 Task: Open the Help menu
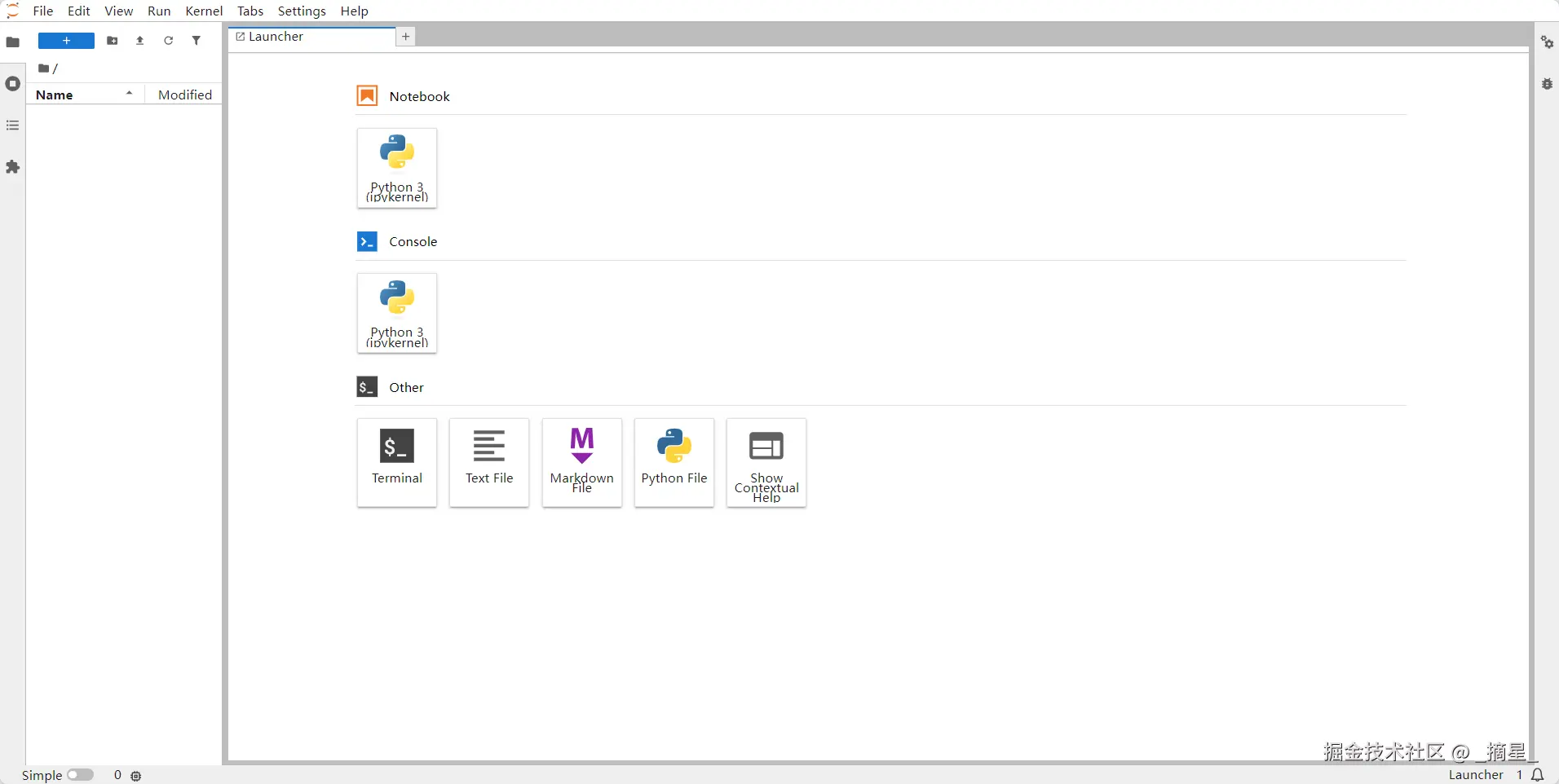pos(355,11)
